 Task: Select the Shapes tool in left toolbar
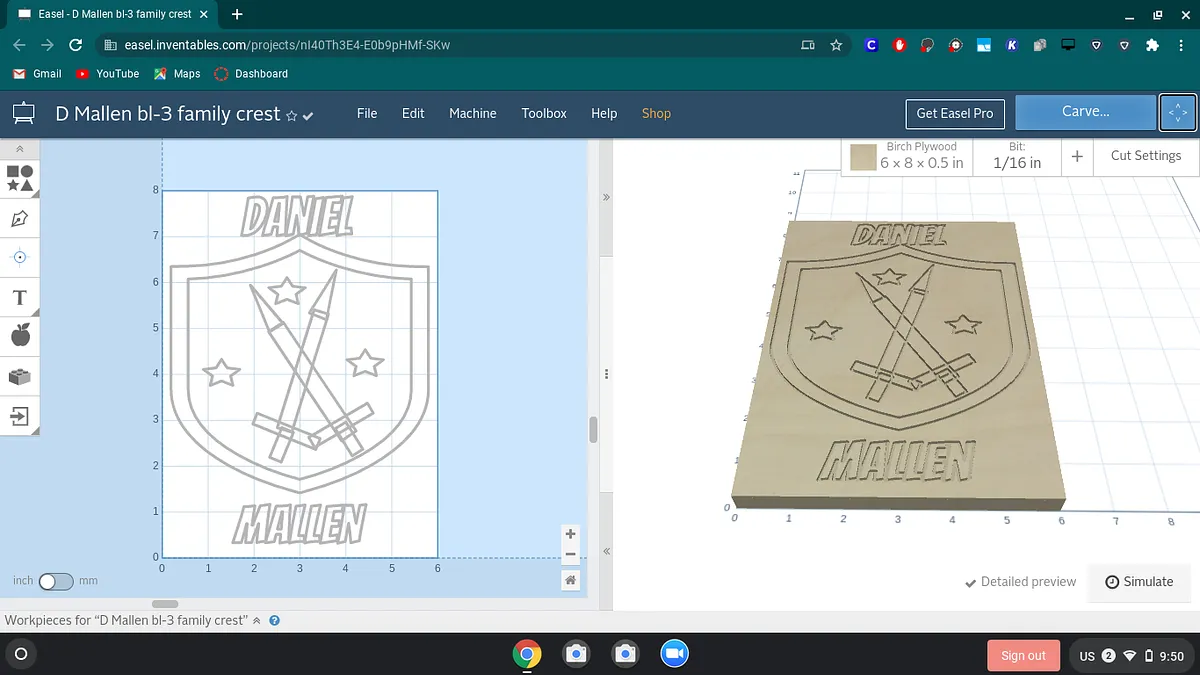[x=20, y=179]
